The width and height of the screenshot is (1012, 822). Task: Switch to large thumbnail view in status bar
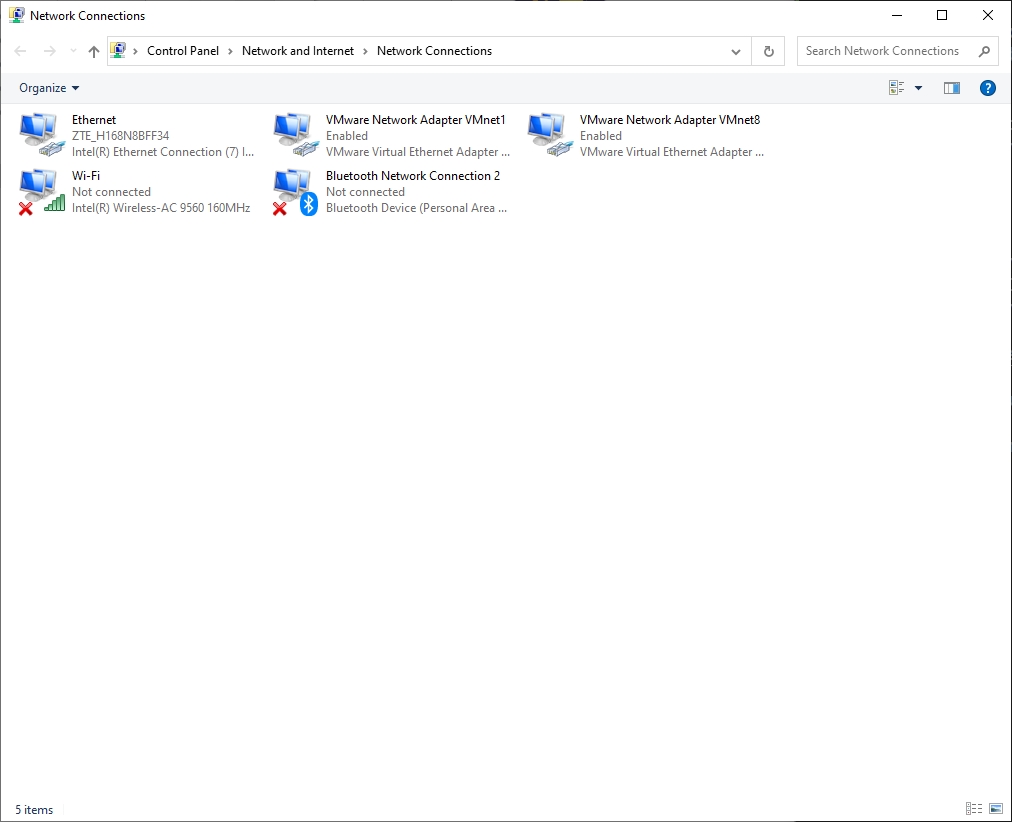click(x=995, y=808)
